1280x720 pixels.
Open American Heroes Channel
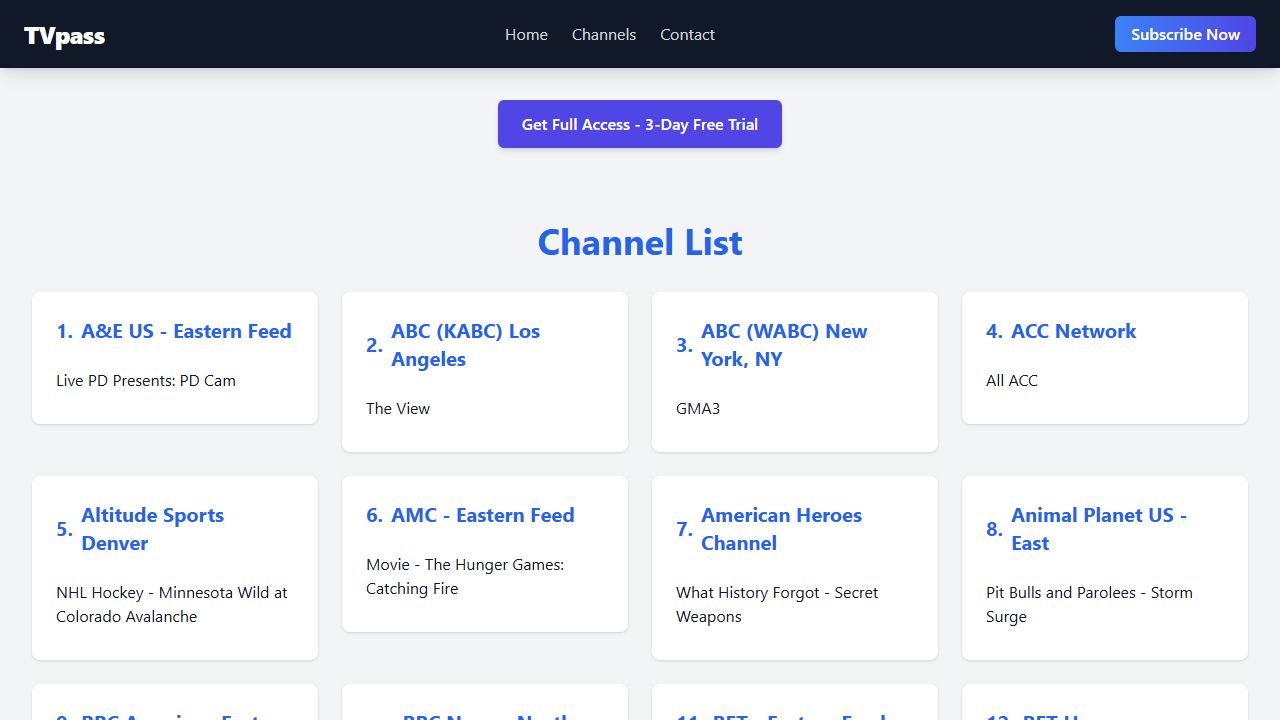tap(781, 529)
